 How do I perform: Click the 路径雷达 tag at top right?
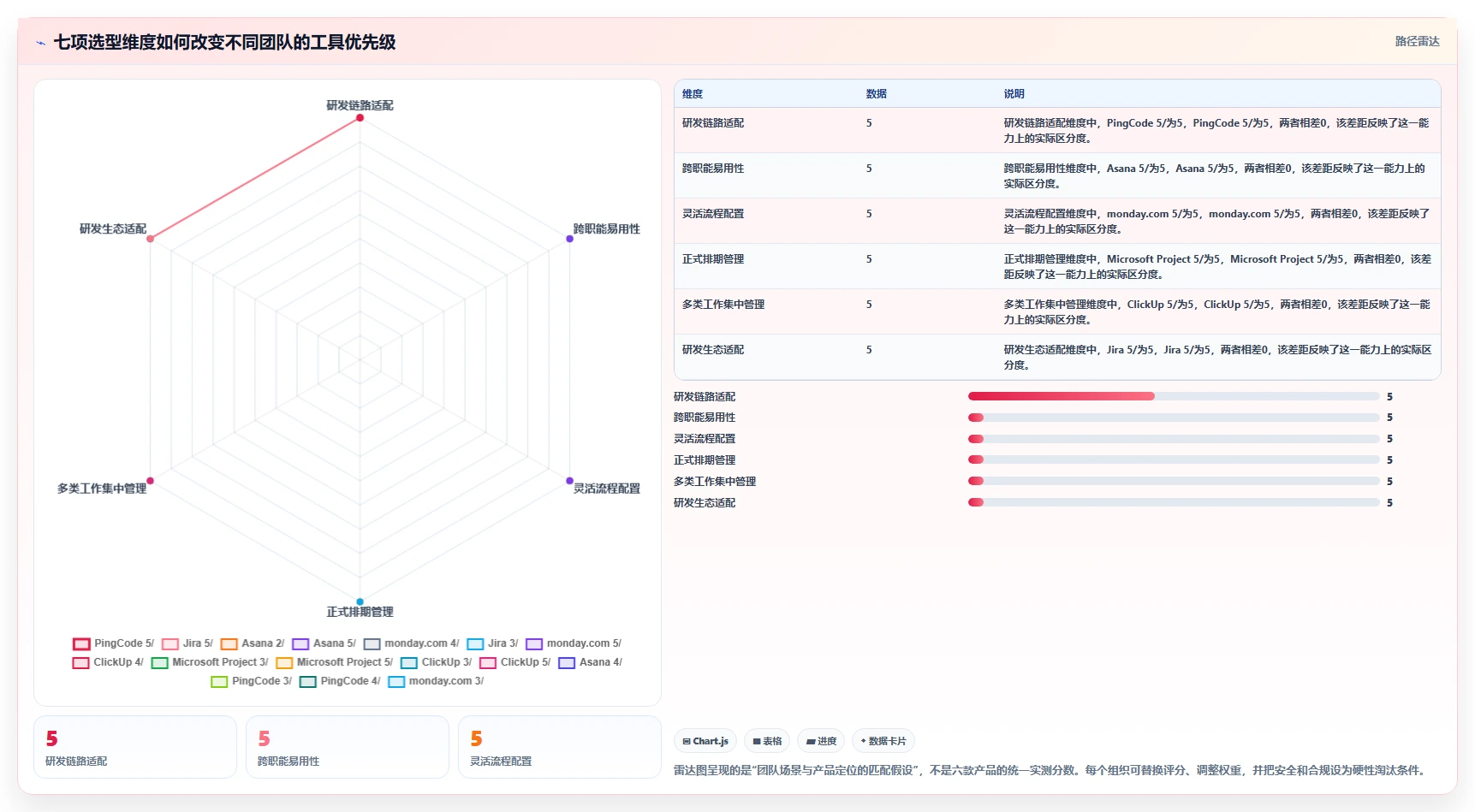point(1417,41)
